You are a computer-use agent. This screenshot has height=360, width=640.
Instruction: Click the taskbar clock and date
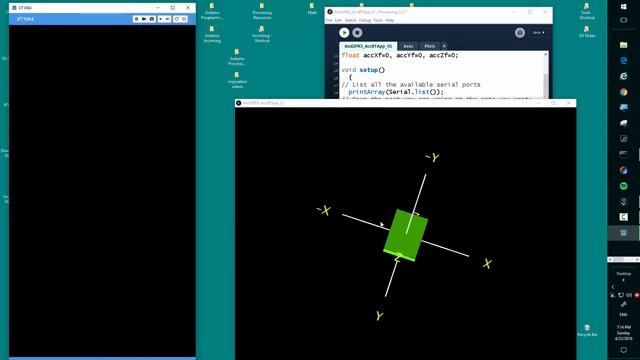tap(624, 333)
